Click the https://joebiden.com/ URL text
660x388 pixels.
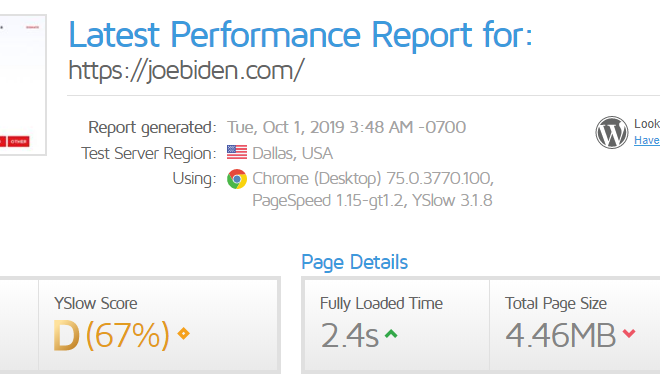point(186,70)
